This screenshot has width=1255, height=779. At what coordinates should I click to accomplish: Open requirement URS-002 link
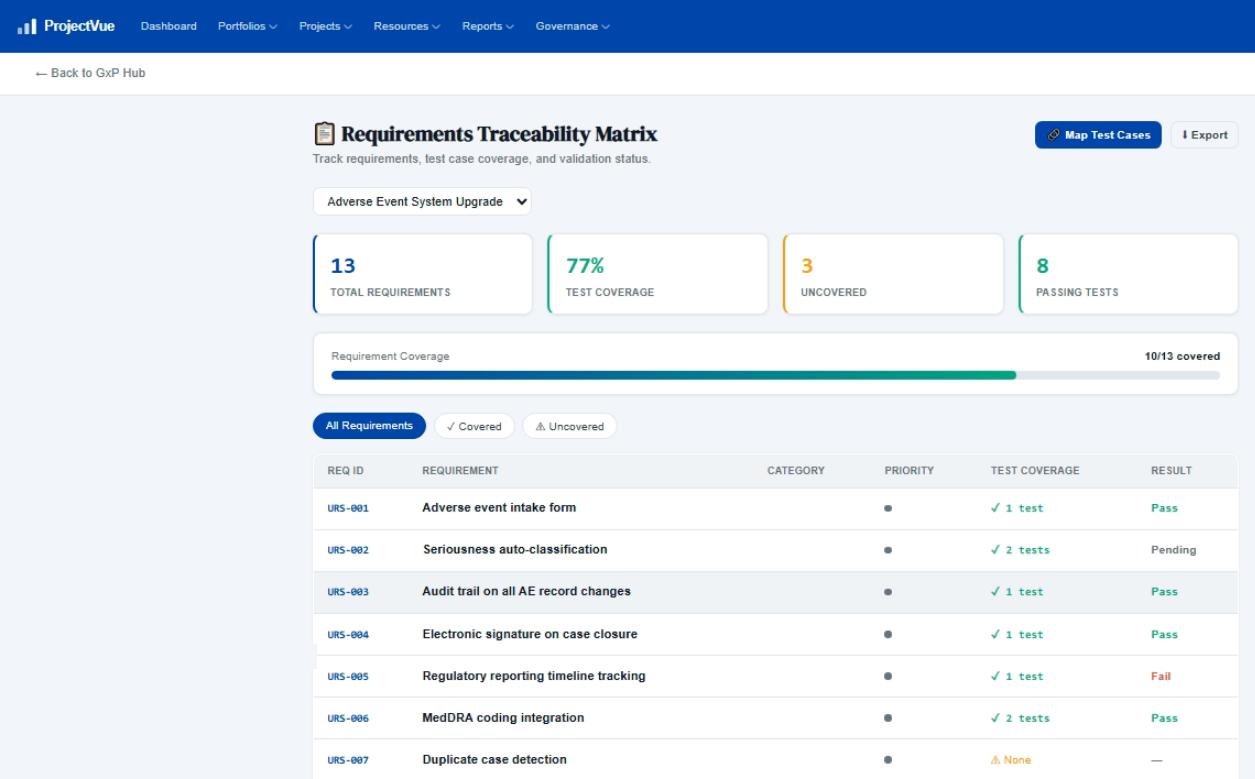pos(348,550)
